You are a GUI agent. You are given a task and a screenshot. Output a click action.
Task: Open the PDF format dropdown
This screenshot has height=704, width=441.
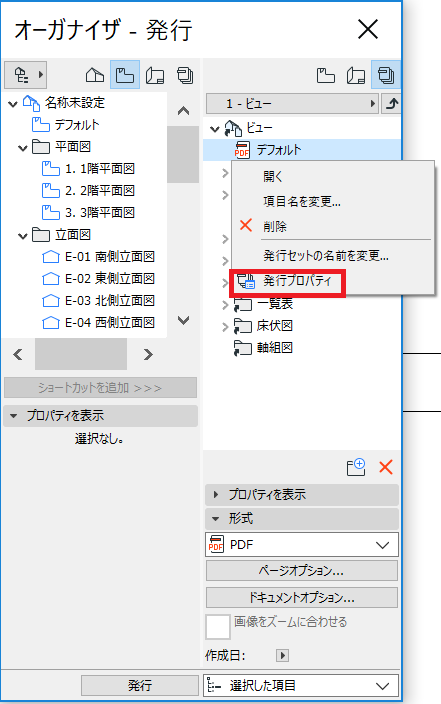point(302,545)
